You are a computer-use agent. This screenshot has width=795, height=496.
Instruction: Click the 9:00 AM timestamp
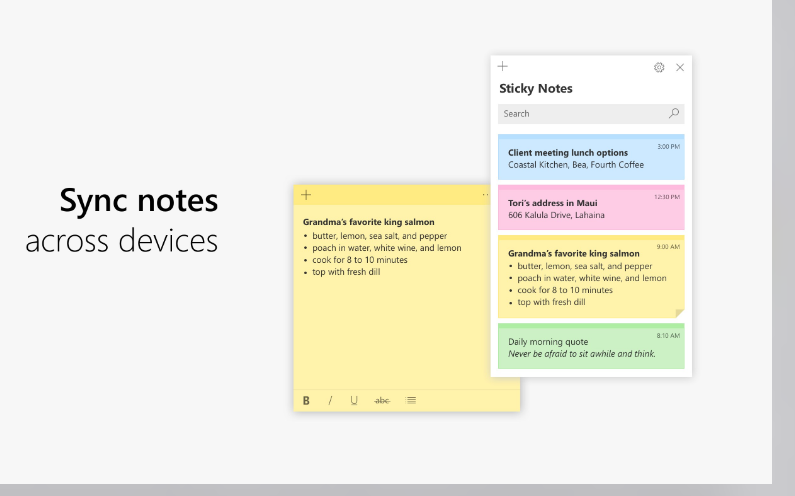(668, 247)
